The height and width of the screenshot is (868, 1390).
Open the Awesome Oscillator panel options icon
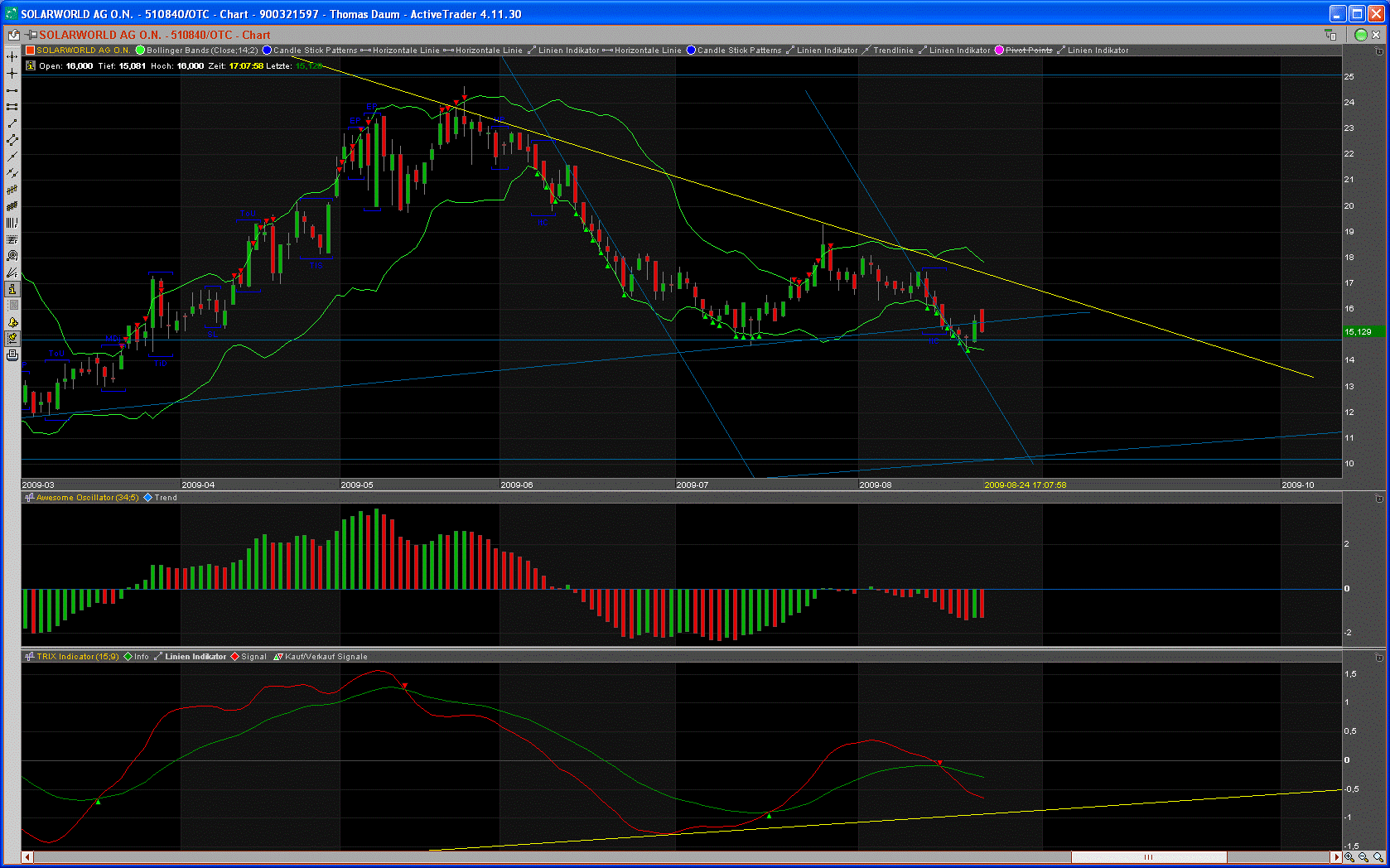1378,499
